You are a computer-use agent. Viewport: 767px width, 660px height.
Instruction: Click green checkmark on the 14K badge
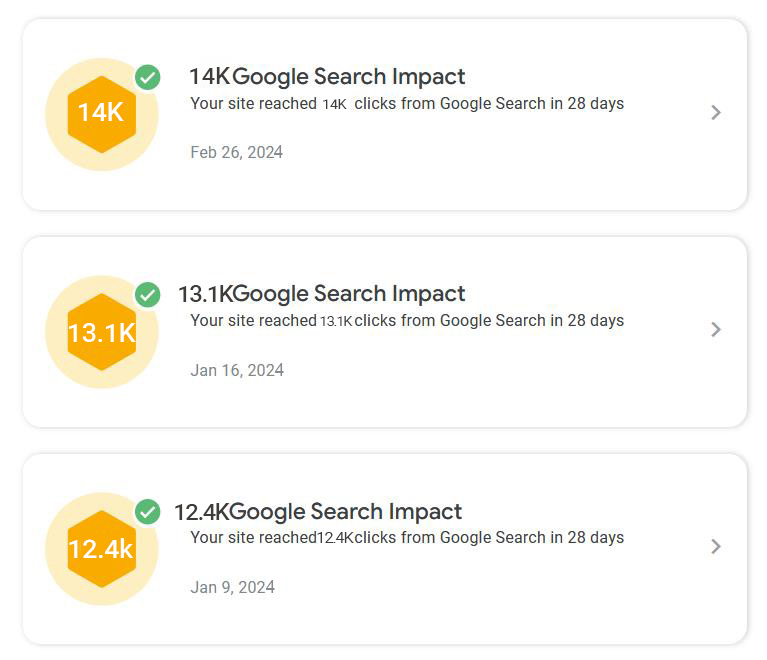(148, 77)
